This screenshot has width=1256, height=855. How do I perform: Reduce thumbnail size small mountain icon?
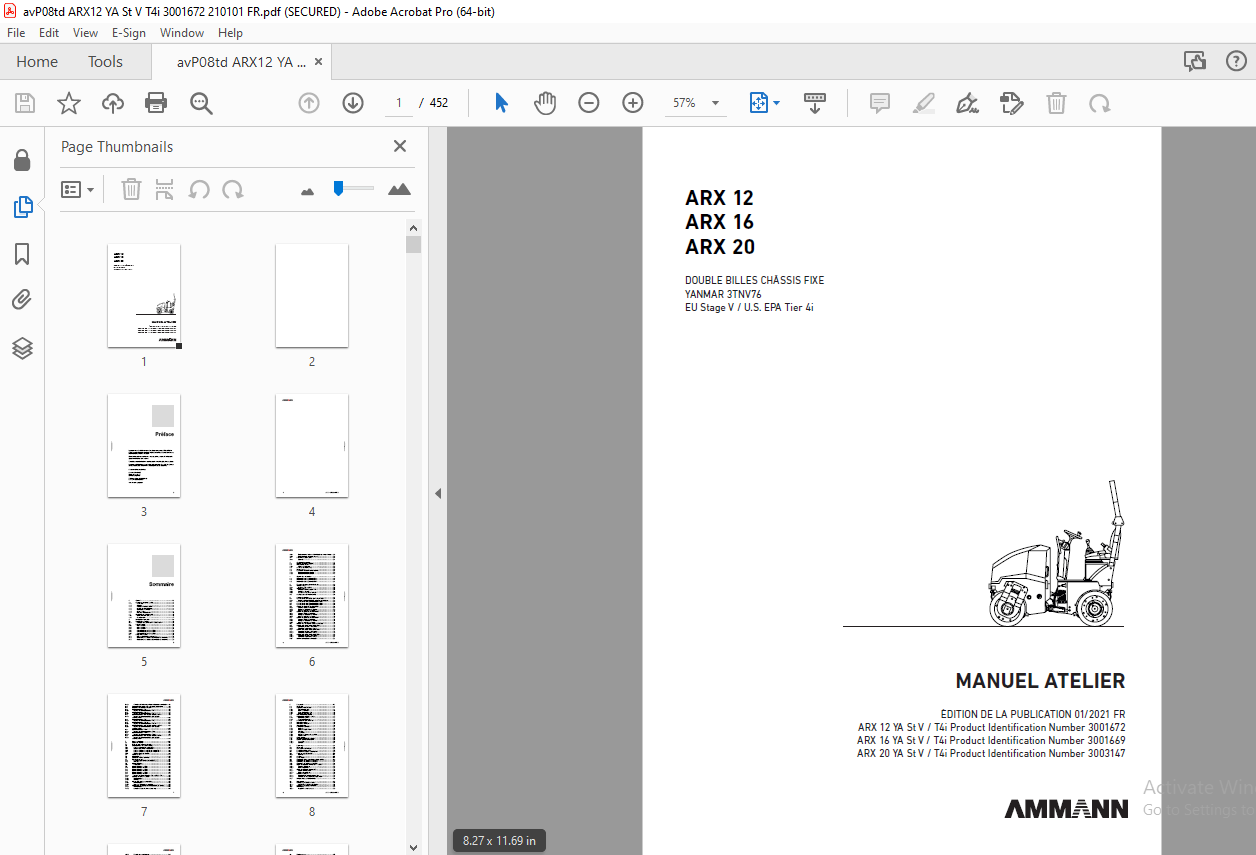[x=307, y=190]
